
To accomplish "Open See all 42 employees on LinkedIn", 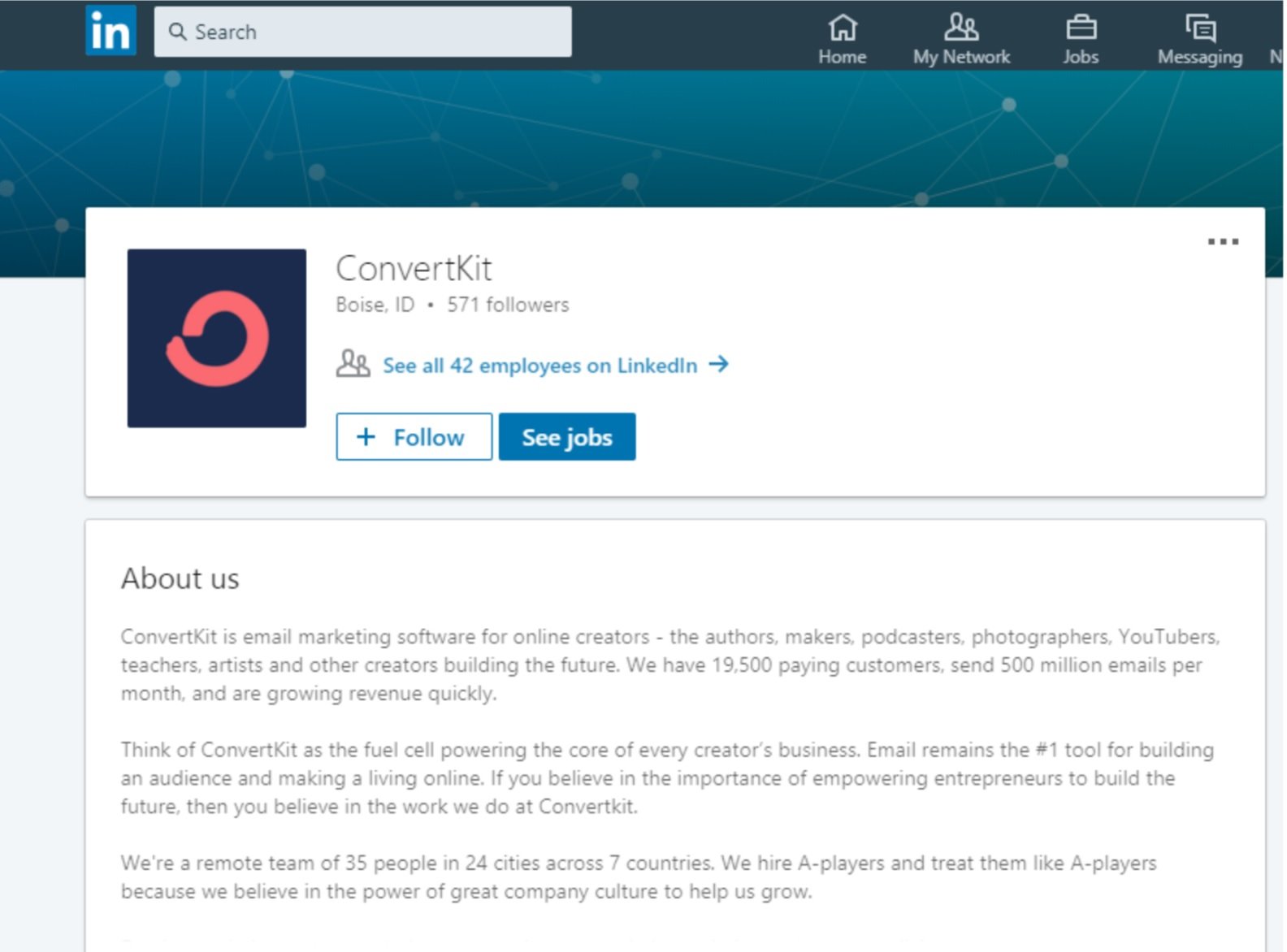I will pos(540,366).
